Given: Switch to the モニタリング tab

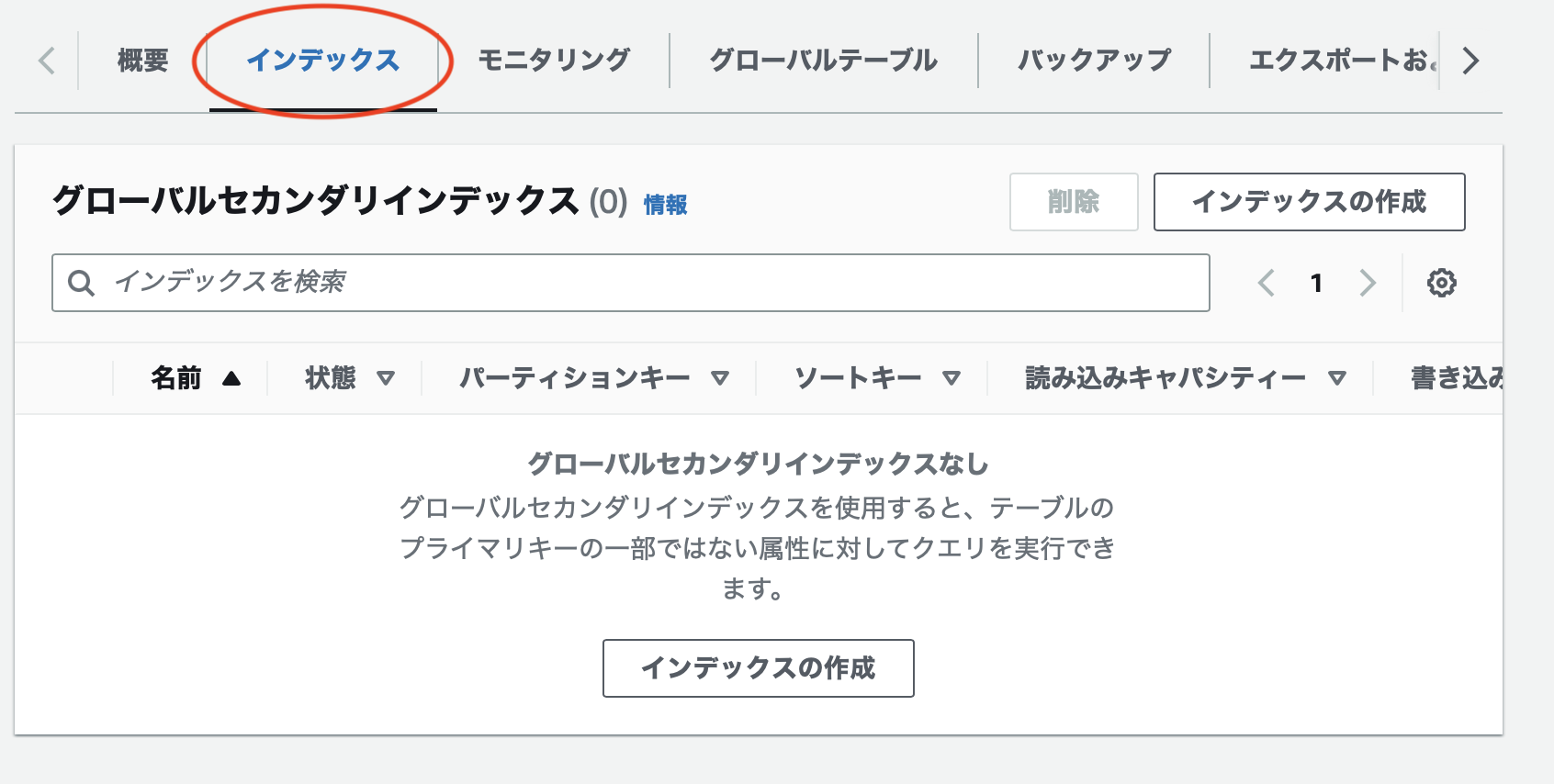Looking at the screenshot, I should pyautogui.click(x=554, y=61).
